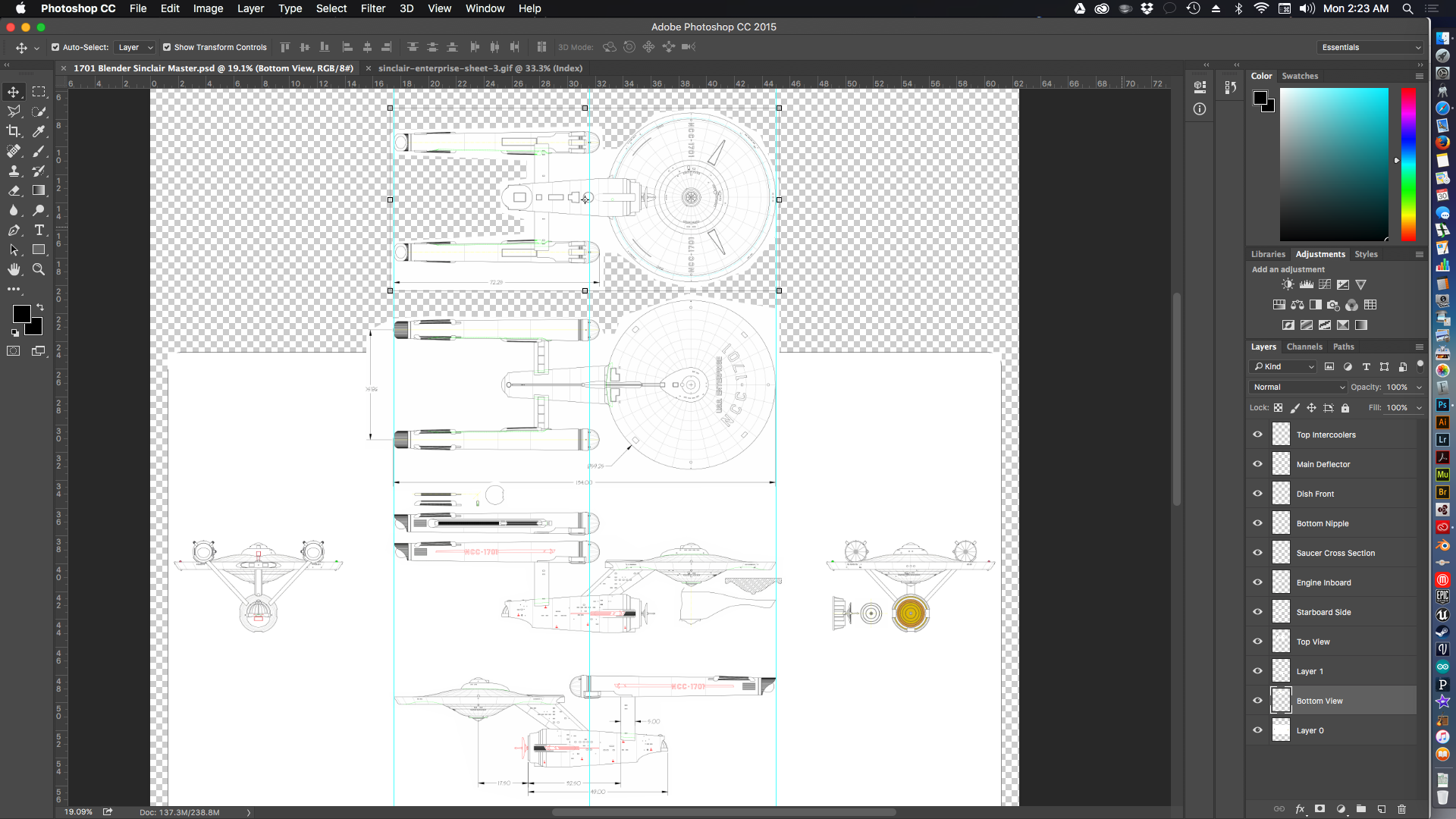Select the Starboard Side layer
The width and height of the screenshot is (1456, 819).
tap(1332, 612)
